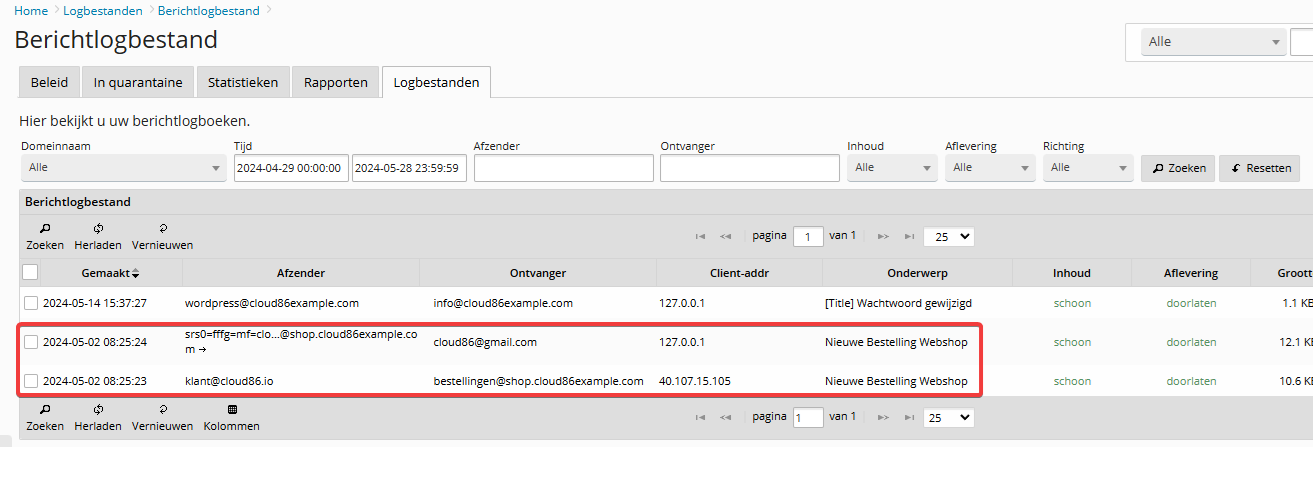The height and width of the screenshot is (500, 1313).
Task: Click the bottom toolbar Zoeken icon
Action: click(45, 409)
